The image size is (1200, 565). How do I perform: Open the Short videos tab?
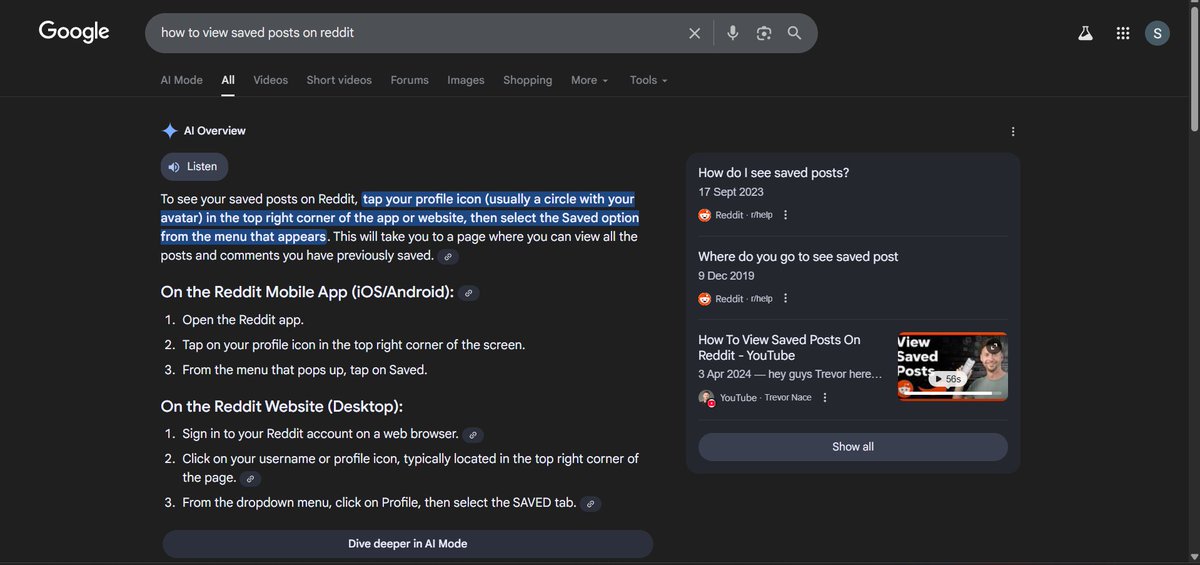[339, 80]
